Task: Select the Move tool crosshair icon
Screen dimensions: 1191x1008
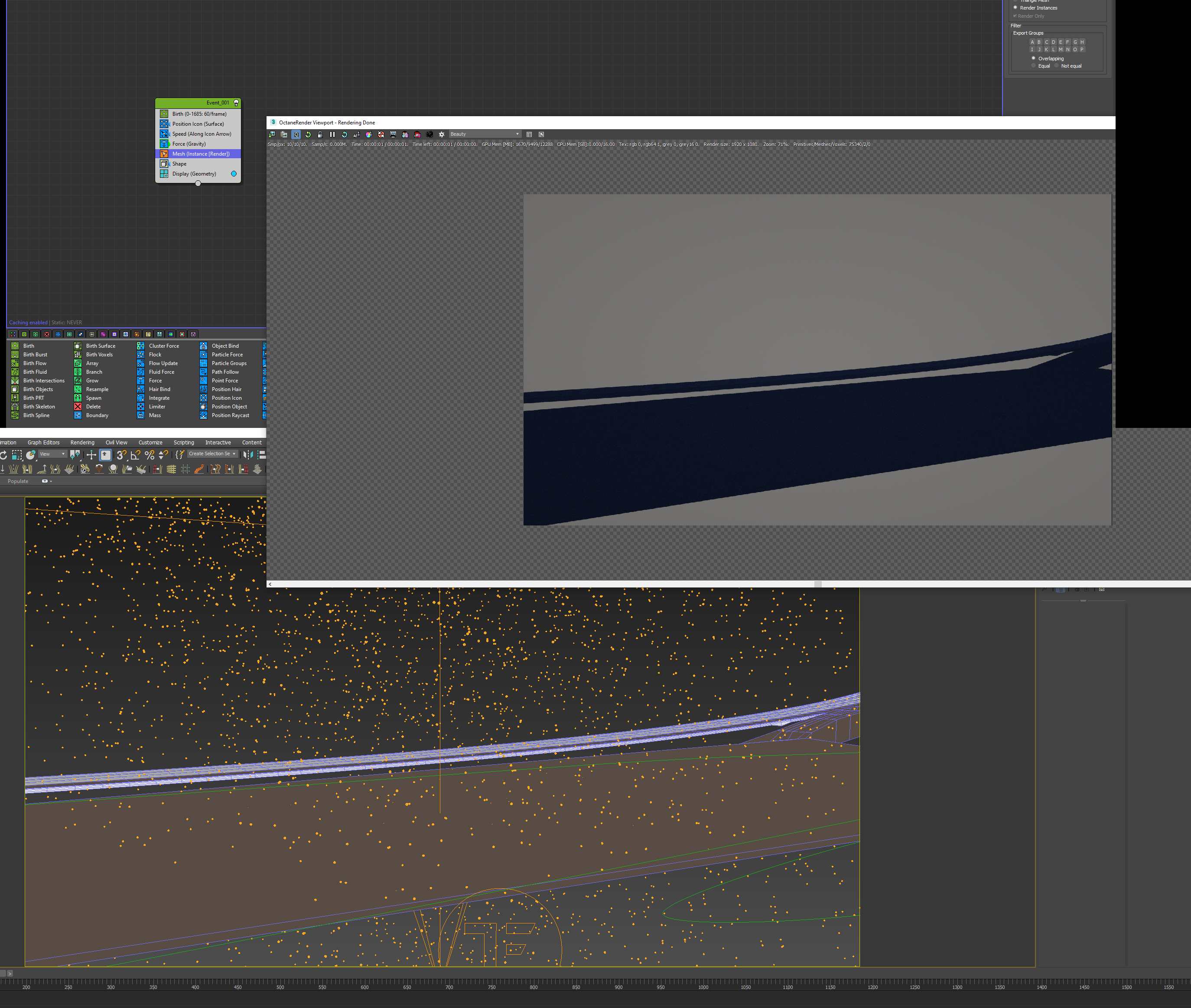Action: (91, 455)
